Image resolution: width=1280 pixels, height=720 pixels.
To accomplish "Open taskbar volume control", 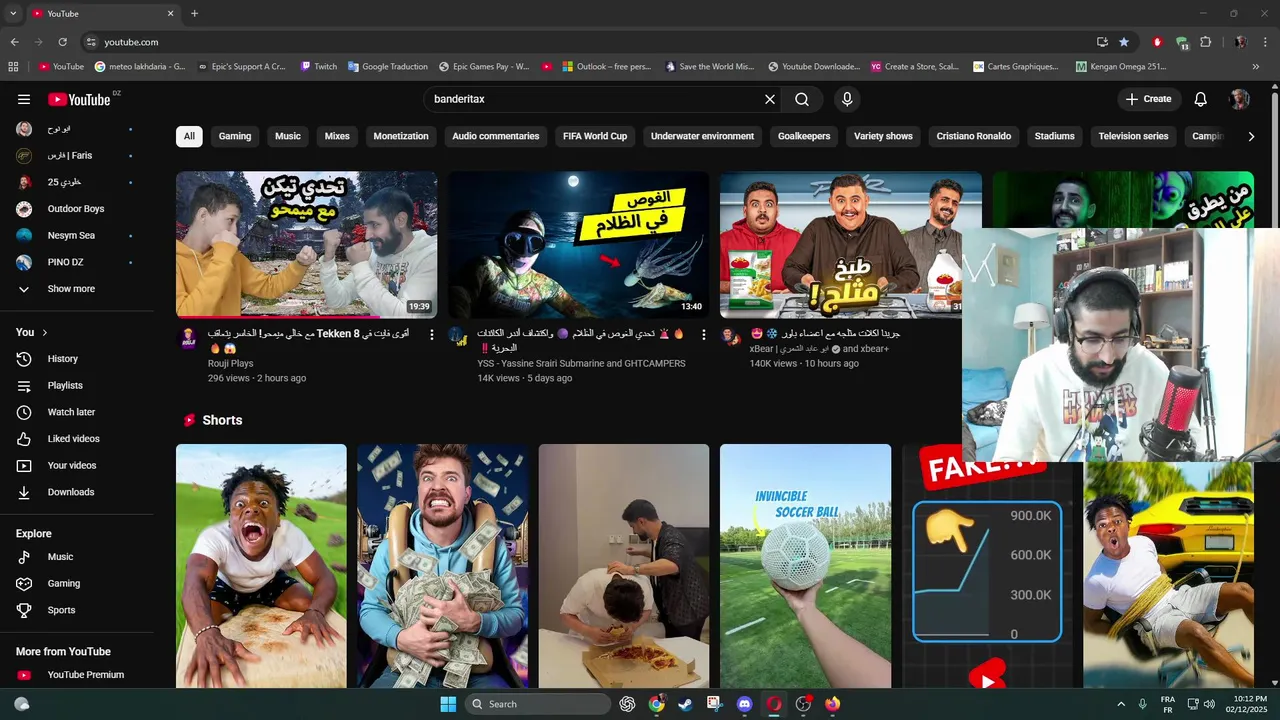I will (1209, 704).
